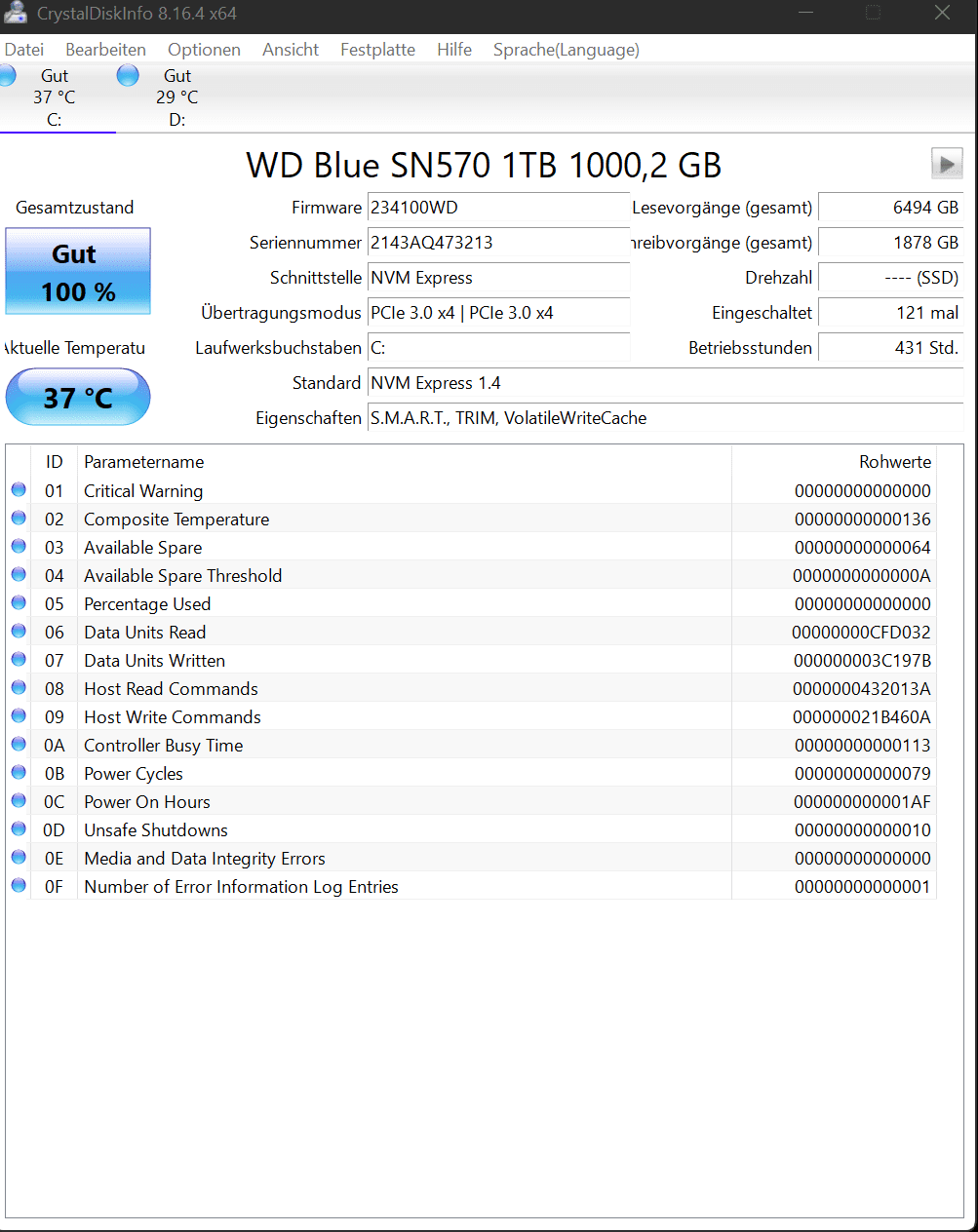
Task: Click the Betriebsstunden value 431 Std.
Action: 890,348
